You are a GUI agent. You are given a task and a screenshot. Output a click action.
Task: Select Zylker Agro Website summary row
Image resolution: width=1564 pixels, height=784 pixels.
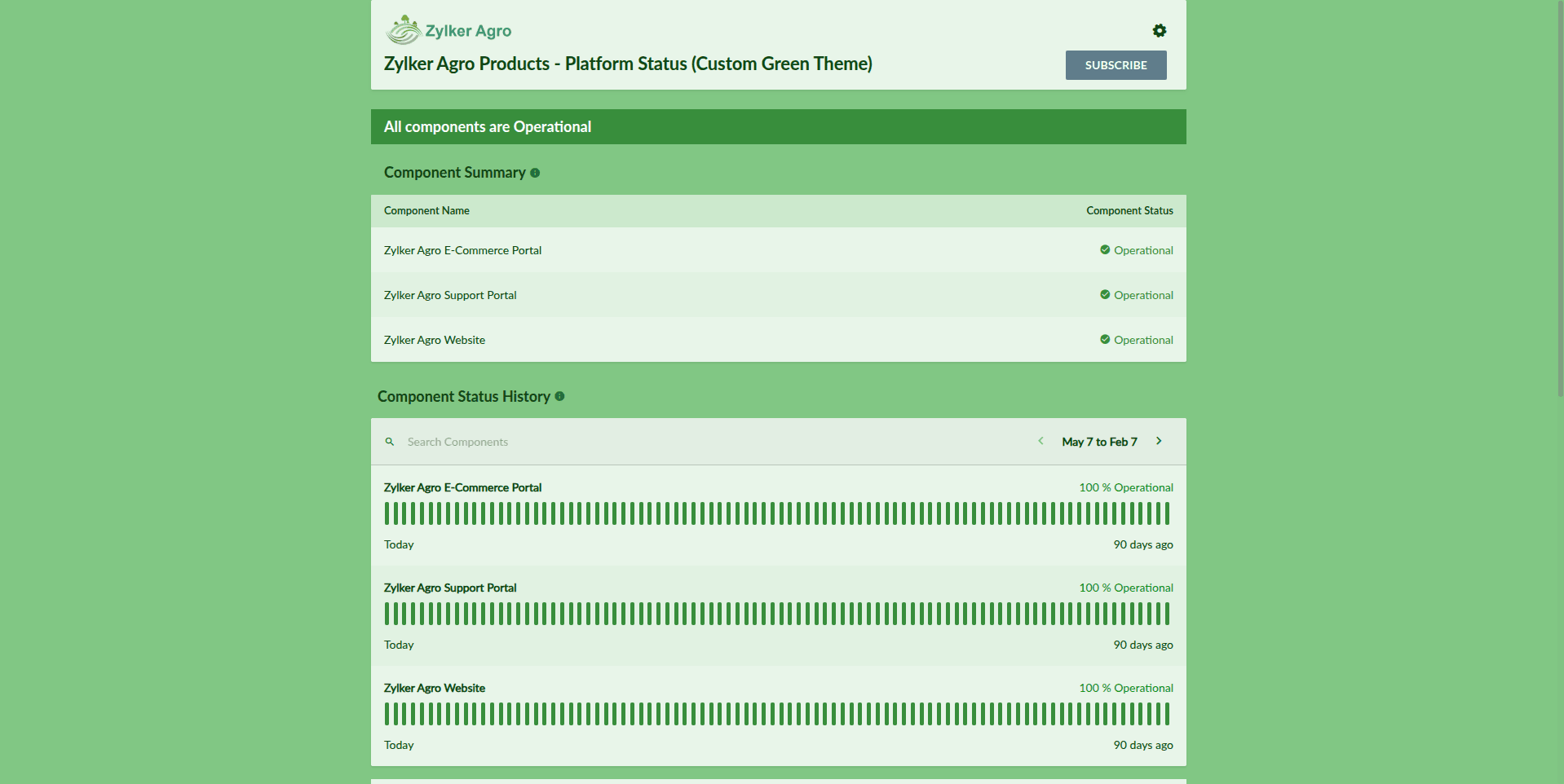[x=778, y=340]
